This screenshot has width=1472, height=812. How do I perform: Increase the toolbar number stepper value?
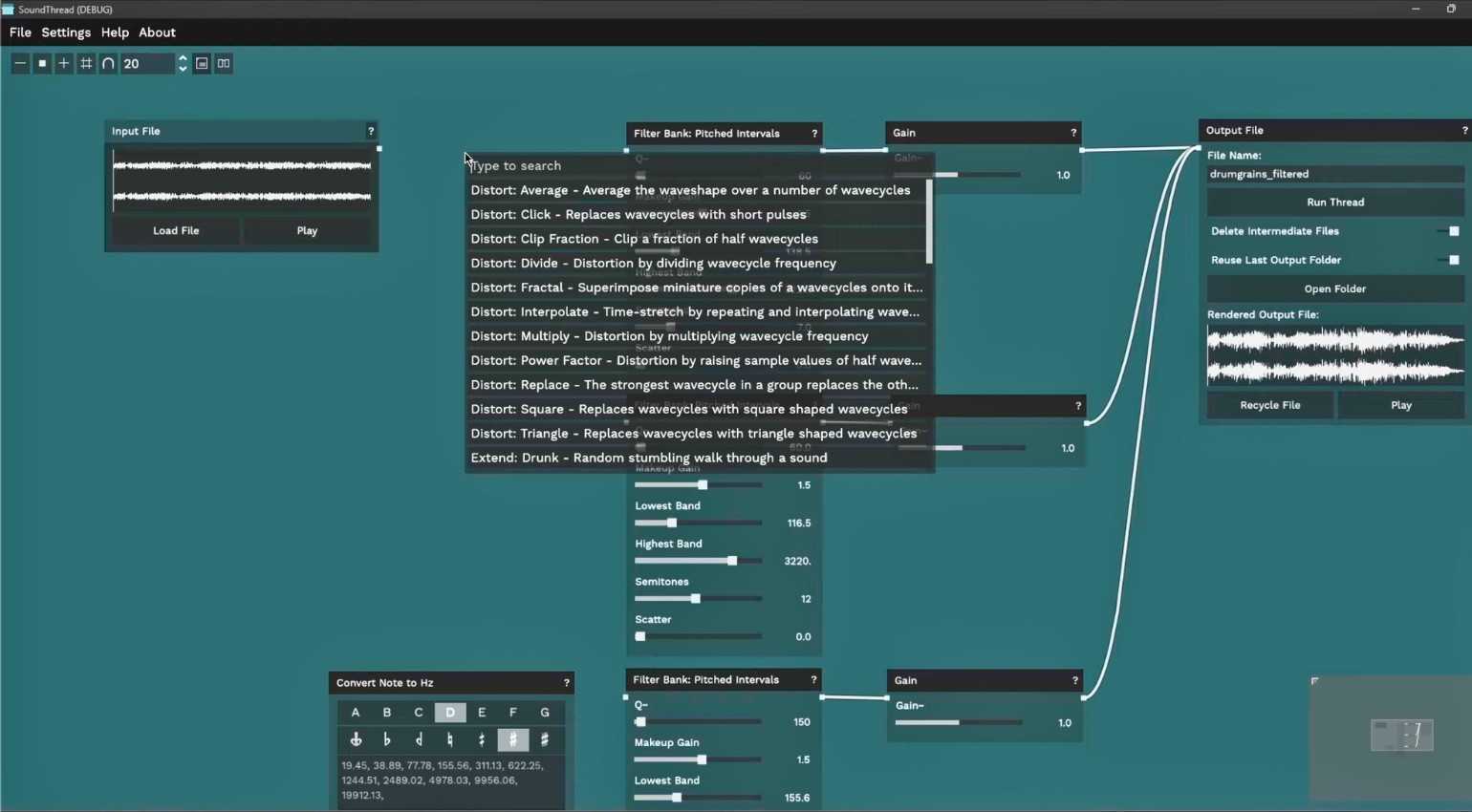pos(183,58)
